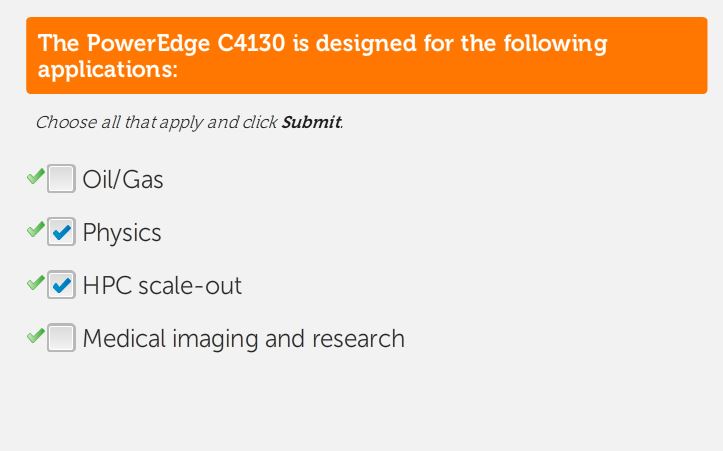Click the green checkmark beside Physics
Viewport: 723px width, 451px height.
35,230
